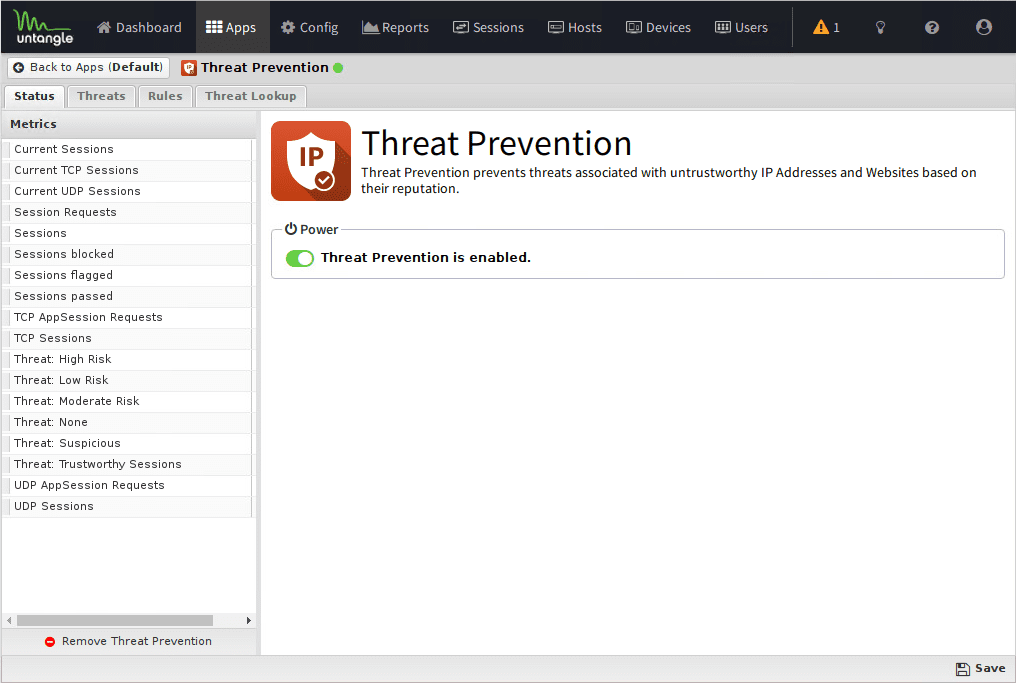
Task: Go to Config settings
Action: pyautogui.click(x=310, y=27)
